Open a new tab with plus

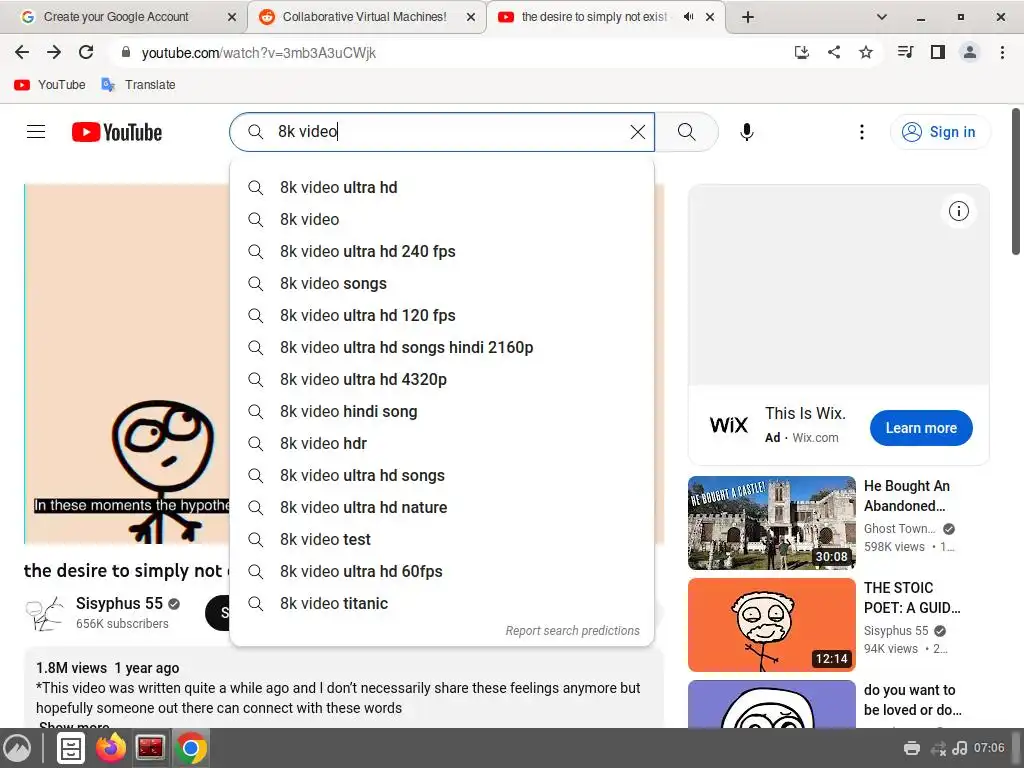(x=748, y=17)
